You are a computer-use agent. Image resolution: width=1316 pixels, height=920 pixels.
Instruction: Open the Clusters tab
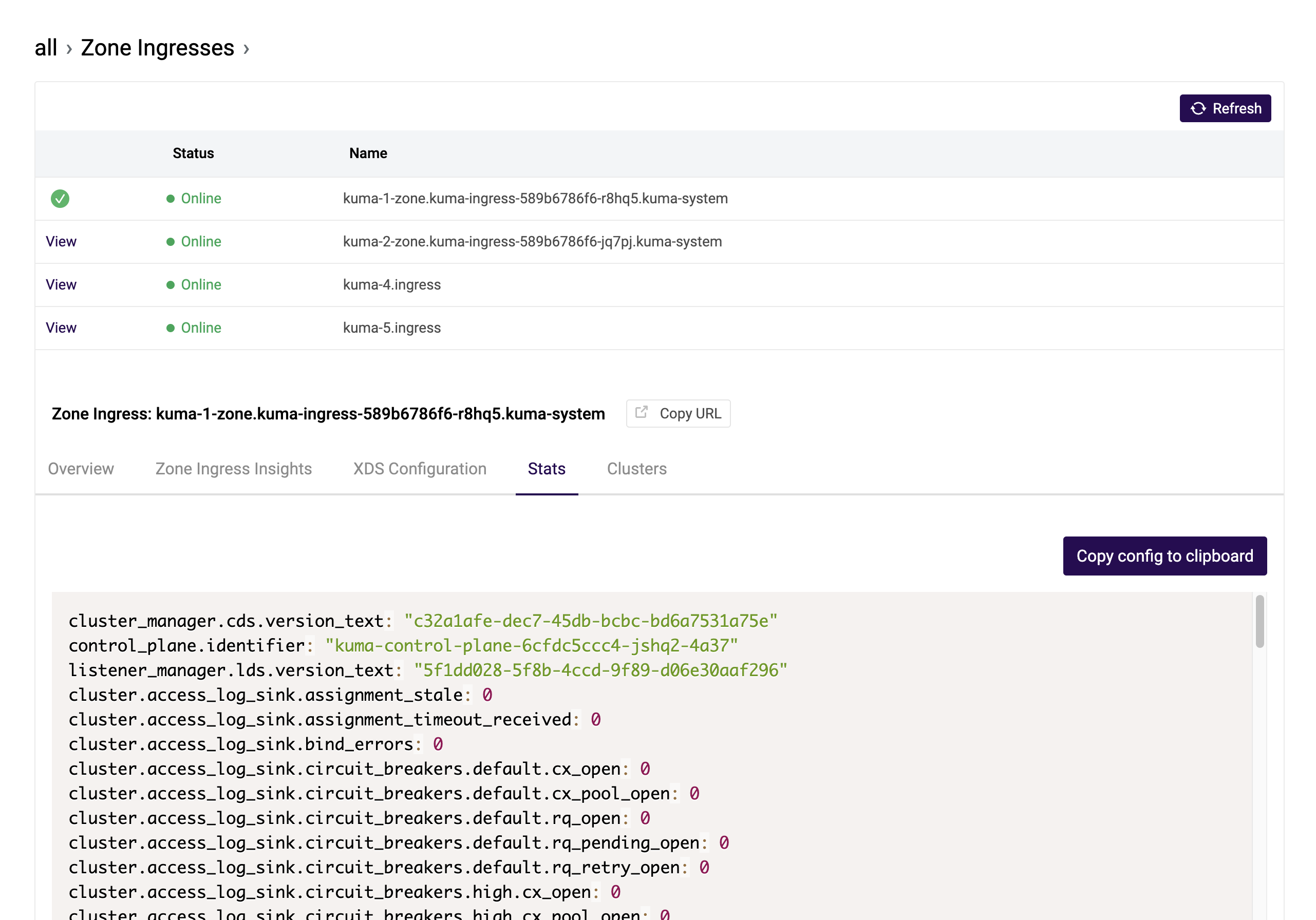[636, 469]
